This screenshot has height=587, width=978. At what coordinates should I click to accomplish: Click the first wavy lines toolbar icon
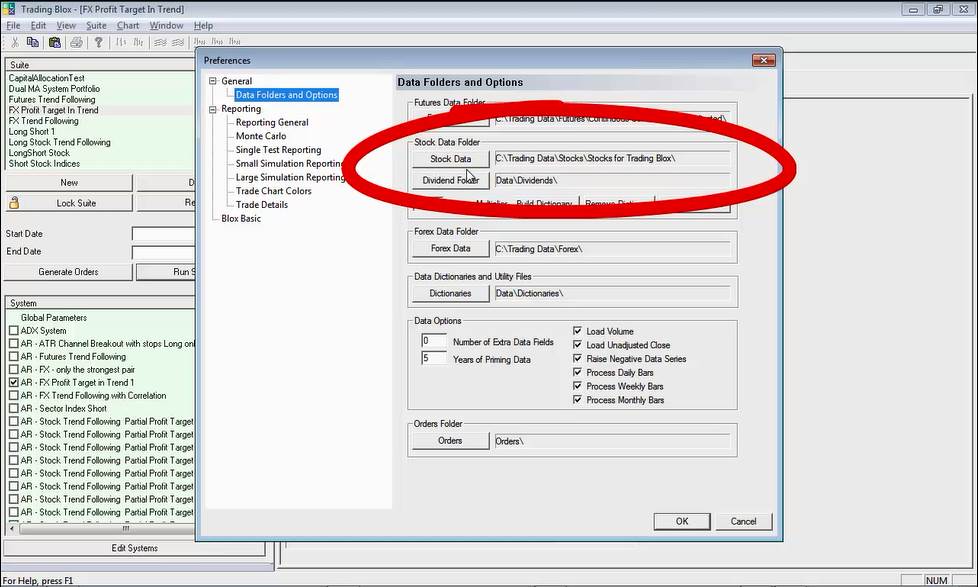click(160, 42)
